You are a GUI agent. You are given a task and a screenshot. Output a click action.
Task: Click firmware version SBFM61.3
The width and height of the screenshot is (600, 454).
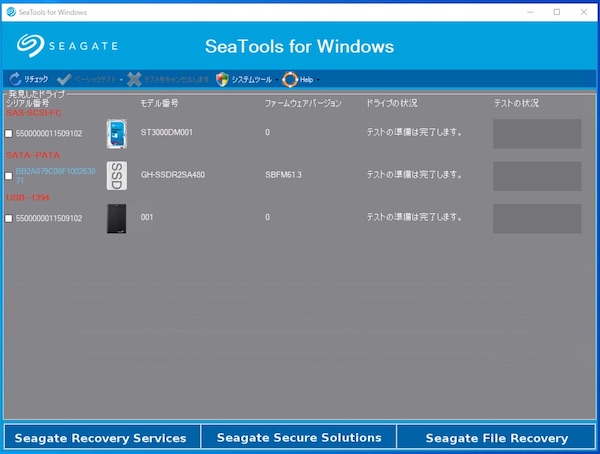pos(283,175)
